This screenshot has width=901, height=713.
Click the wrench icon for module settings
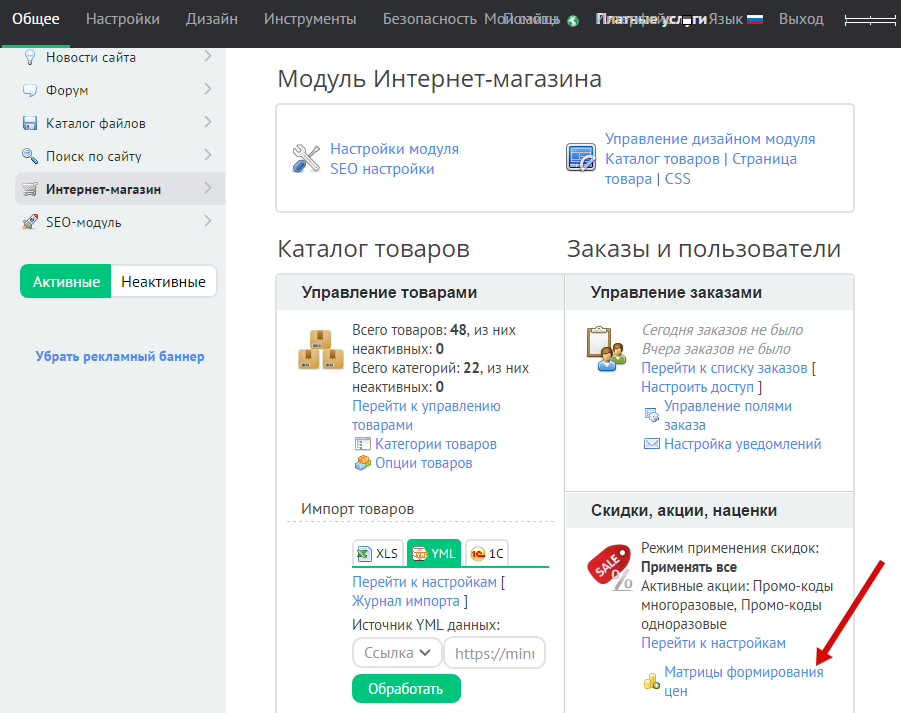[x=306, y=158]
